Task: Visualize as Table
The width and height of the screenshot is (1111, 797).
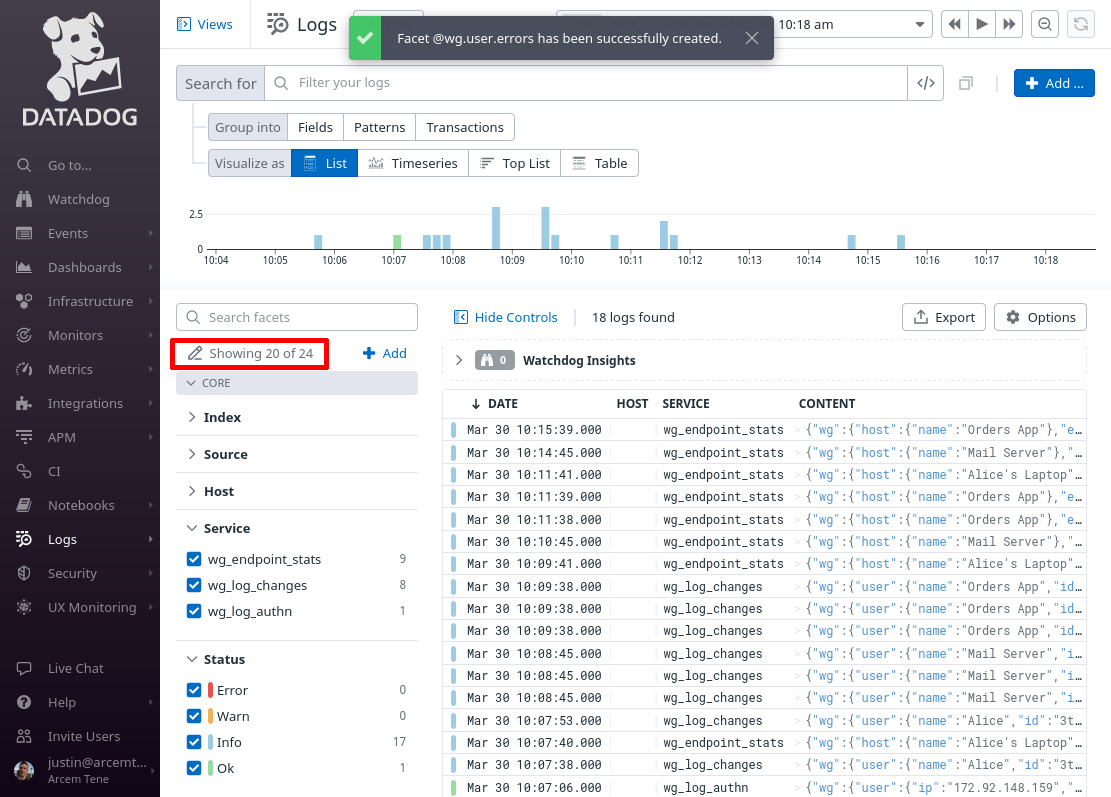Action: [599, 163]
